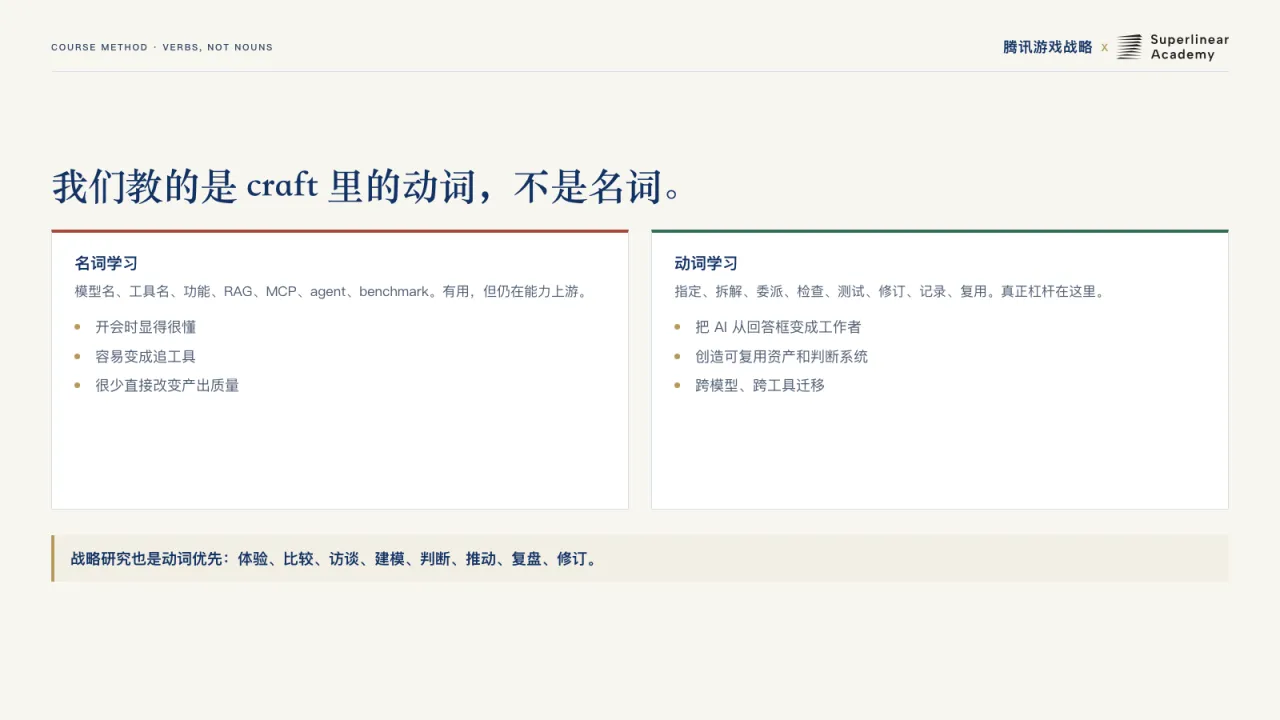Click the "名词学习" card heading
The width and height of the screenshot is (1280, 720).
(x=106, y=263)
